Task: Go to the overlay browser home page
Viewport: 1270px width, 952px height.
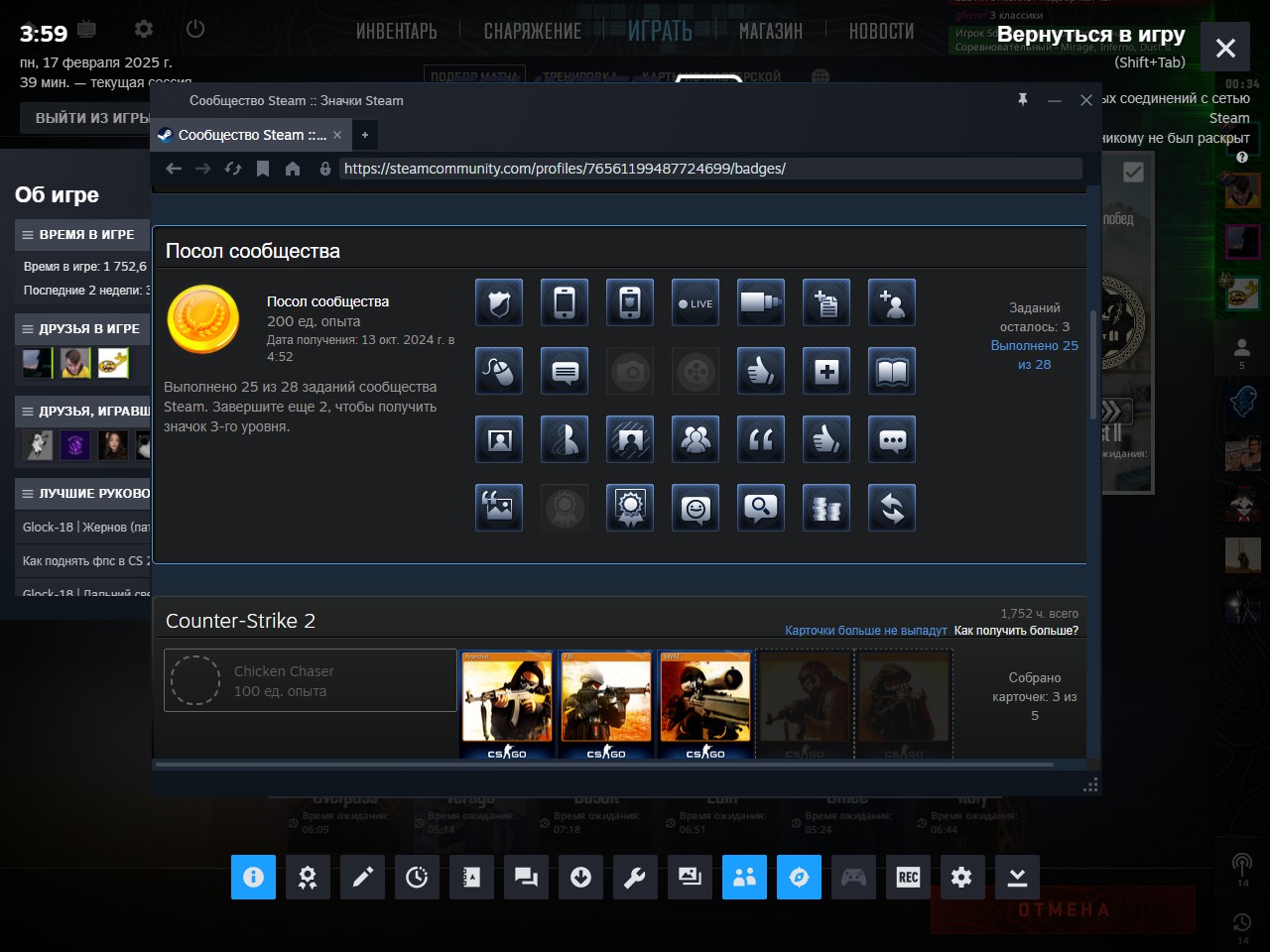Action: click(x=293, y=169)
